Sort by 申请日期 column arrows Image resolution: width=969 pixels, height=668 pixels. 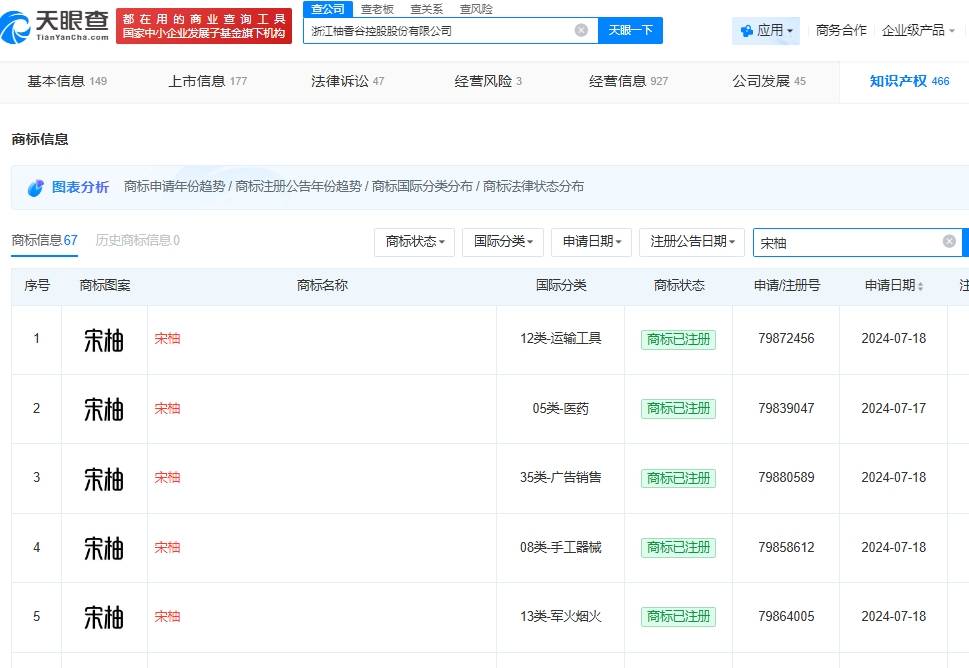pos(920,286)
